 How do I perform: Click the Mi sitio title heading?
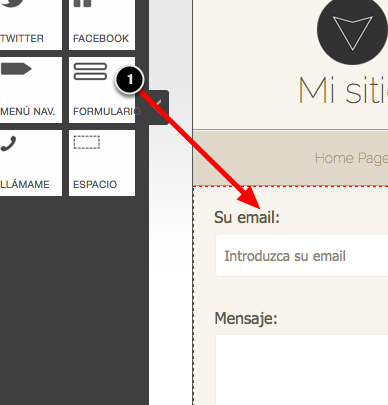[x=343, y=91]
